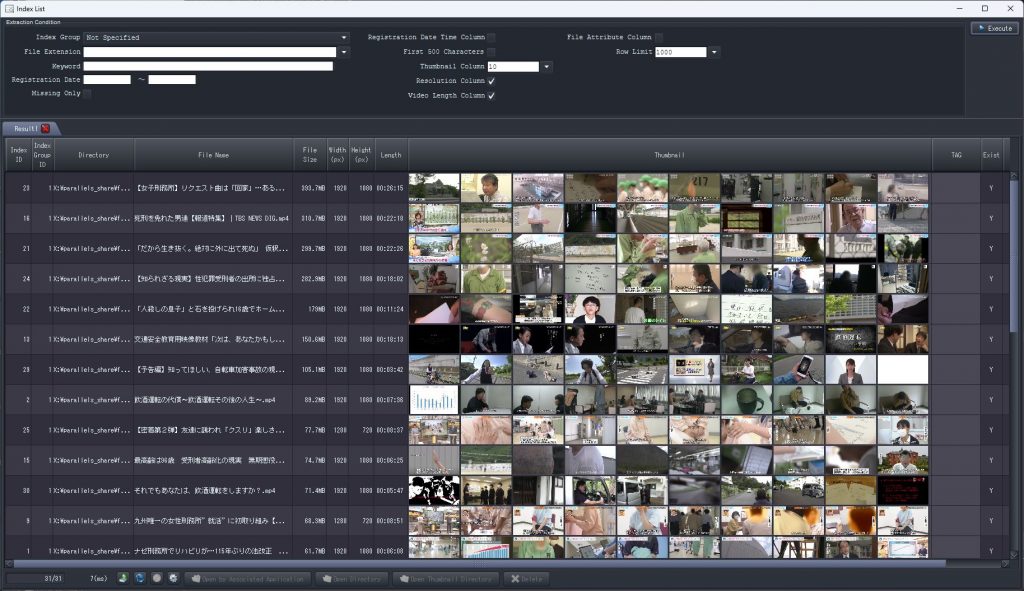Click the gray circle icon in status bar
The height and width of the screenshot is (591, 1024).
click(157, 578)
